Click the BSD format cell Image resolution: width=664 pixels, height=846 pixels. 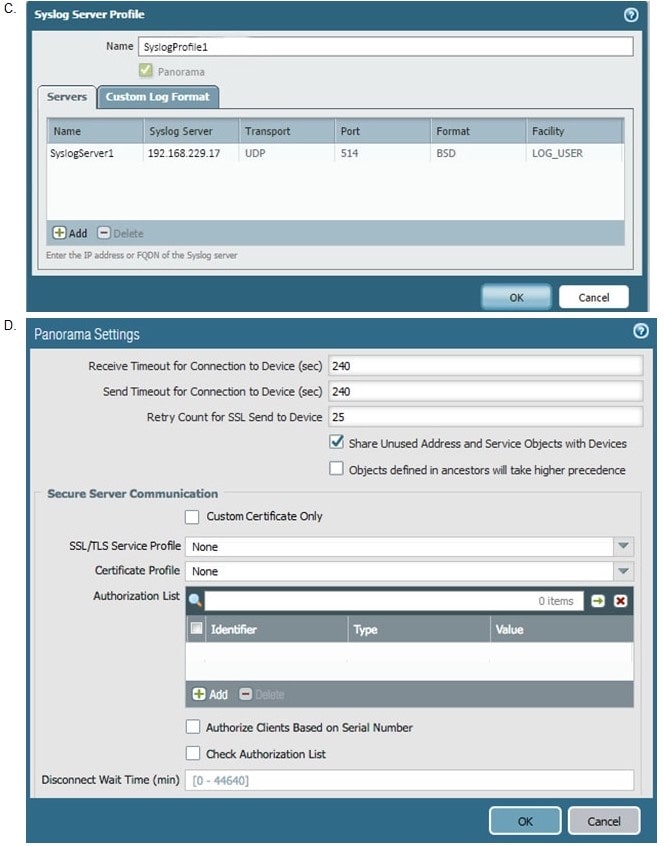coord(478,153)
